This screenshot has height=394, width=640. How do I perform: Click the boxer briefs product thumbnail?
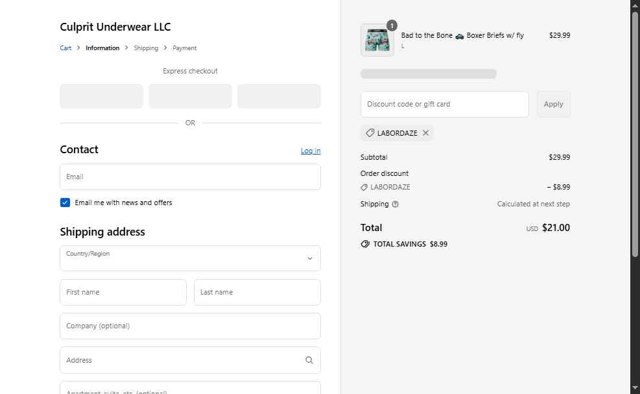[x=377, y=40]
